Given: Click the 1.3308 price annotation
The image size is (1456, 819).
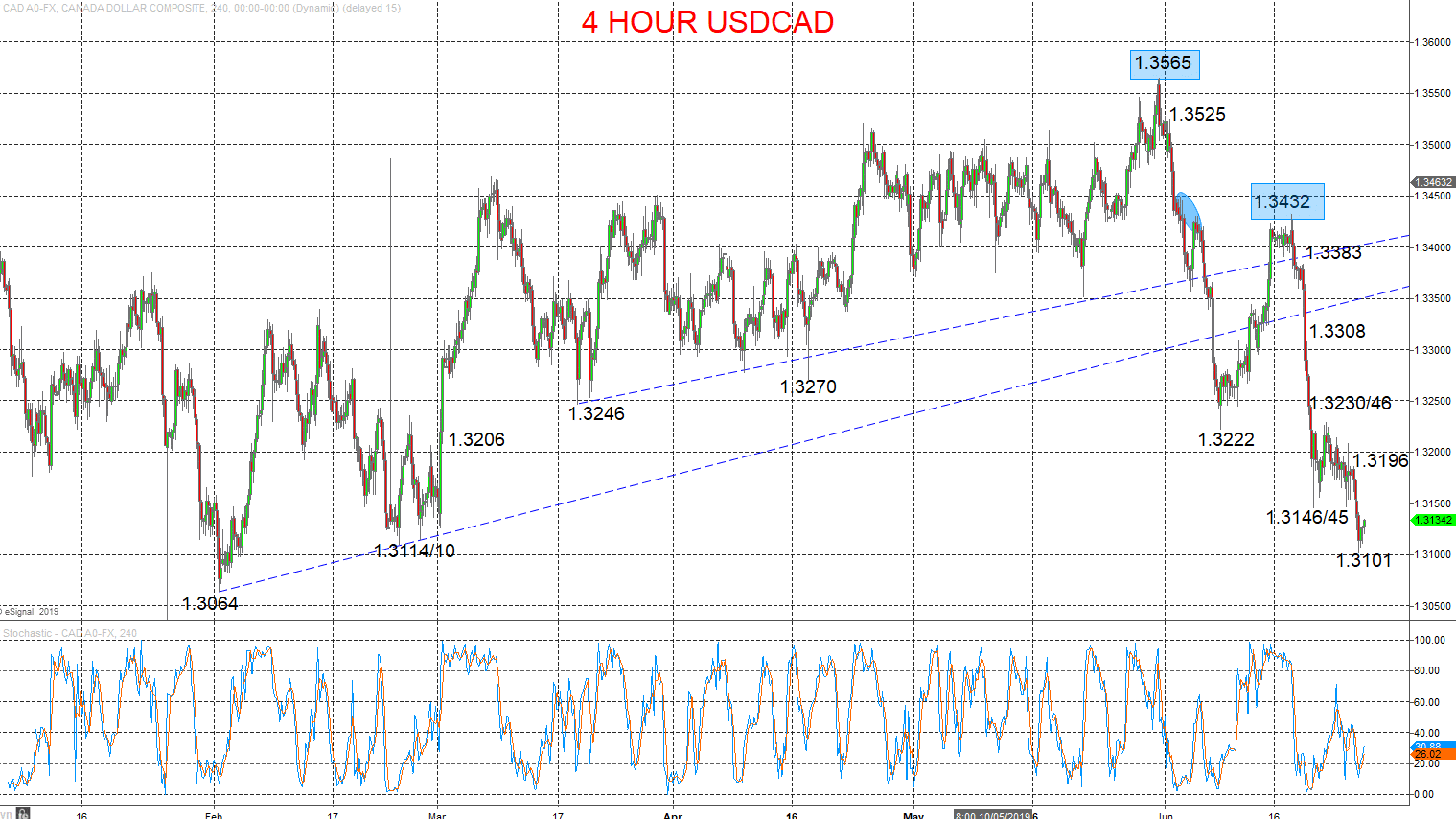Looking at the screenshot, I should click(x=1337, y=331).
